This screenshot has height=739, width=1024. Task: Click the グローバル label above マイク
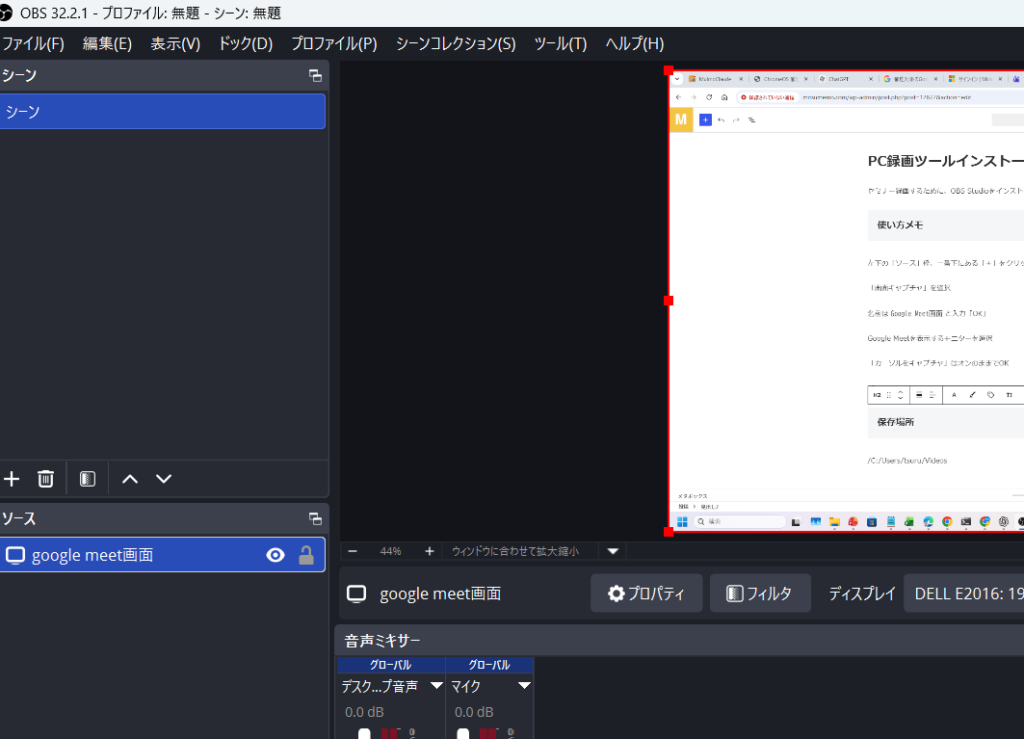489,665
